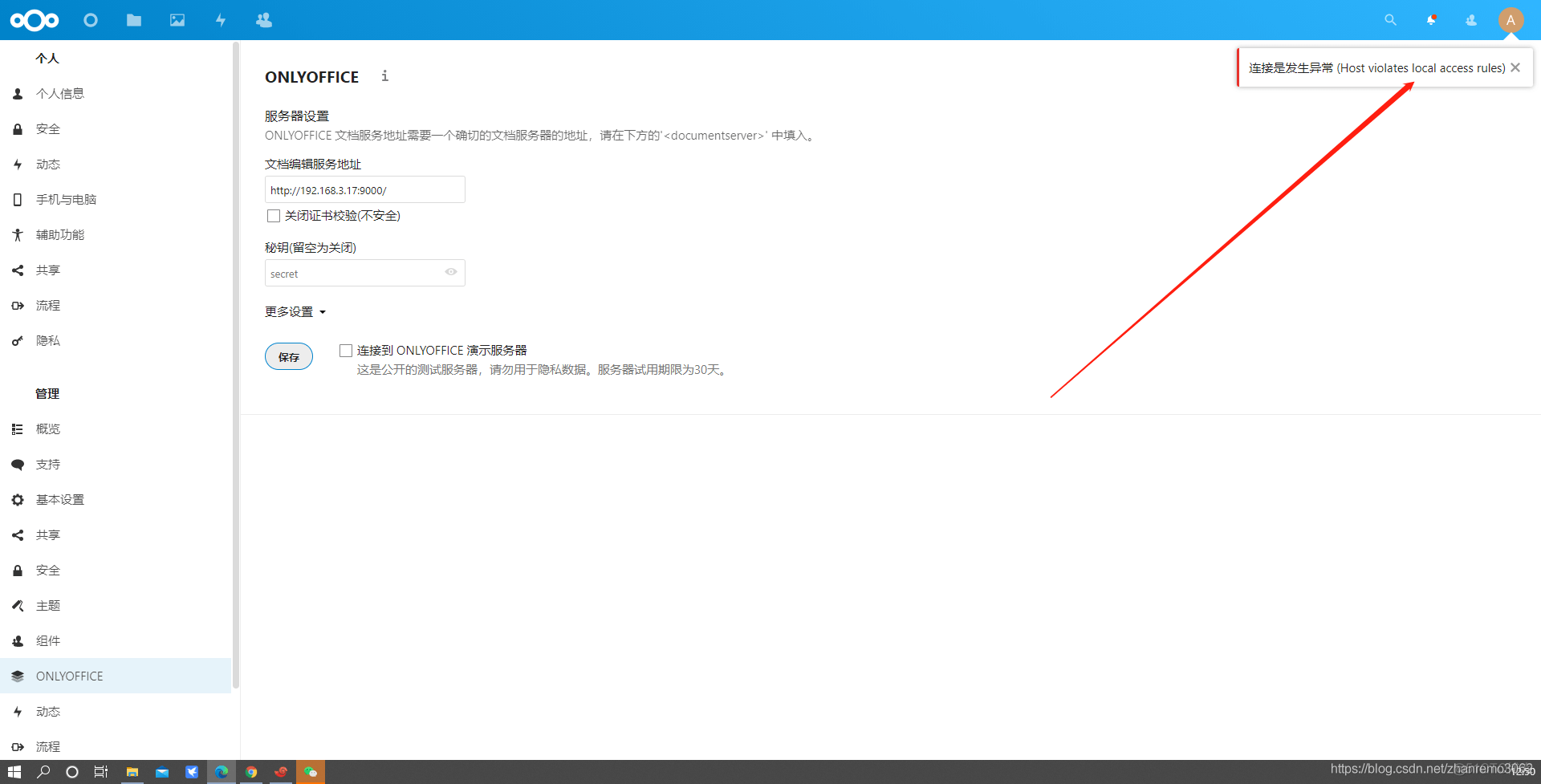1541x784 pixels.
Task: Click the person icon next to '个人信息'
Action: tap(18, 94)
